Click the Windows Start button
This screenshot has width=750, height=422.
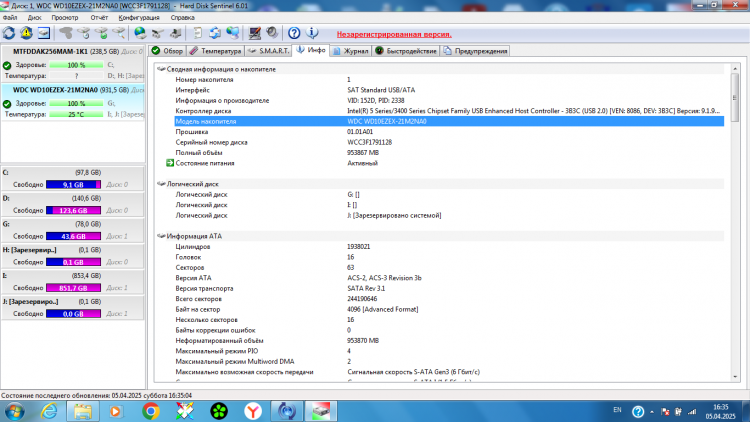[x=14, y=411]
